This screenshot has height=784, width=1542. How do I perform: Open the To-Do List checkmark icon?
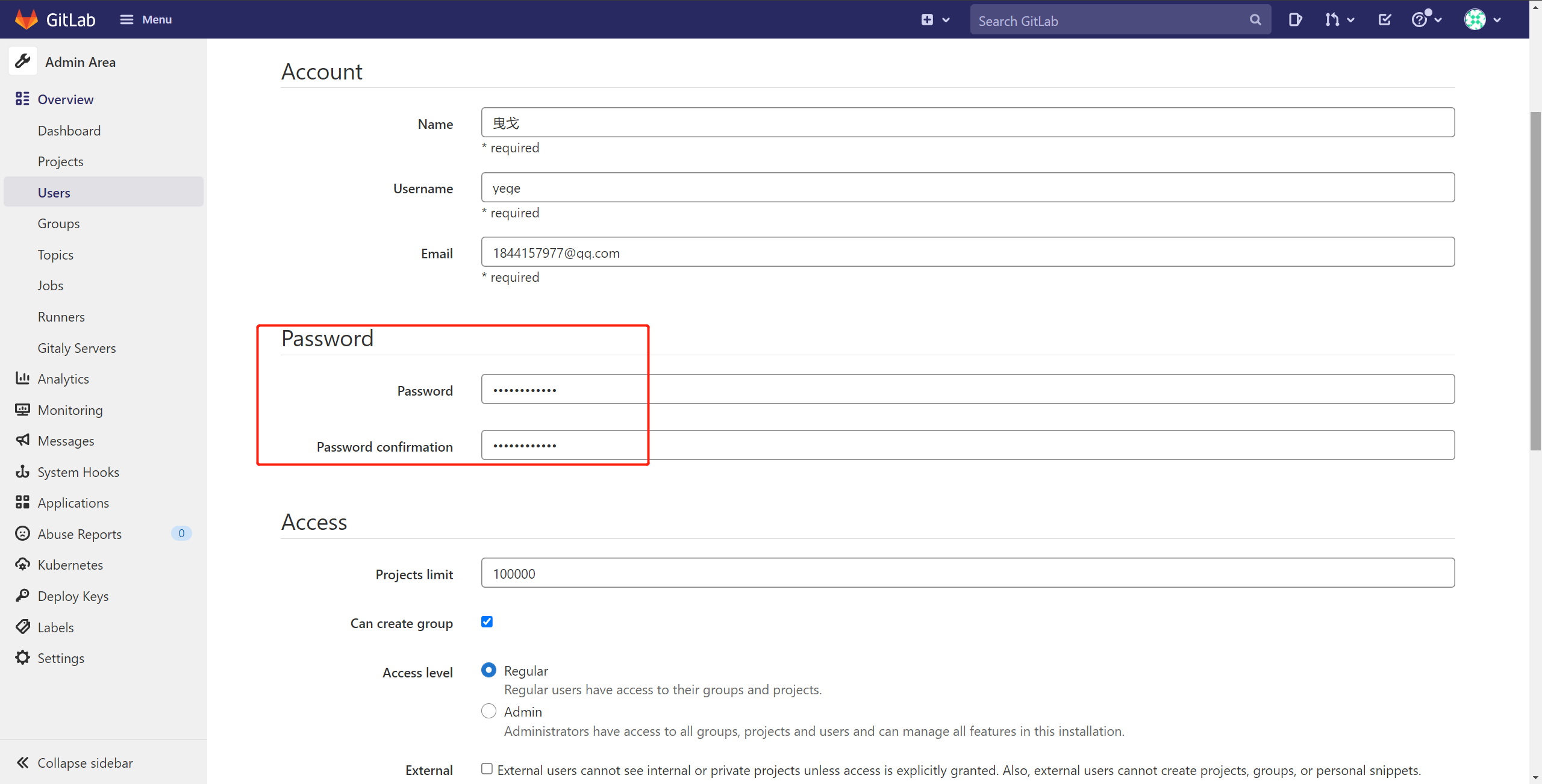click(1384, 20)
